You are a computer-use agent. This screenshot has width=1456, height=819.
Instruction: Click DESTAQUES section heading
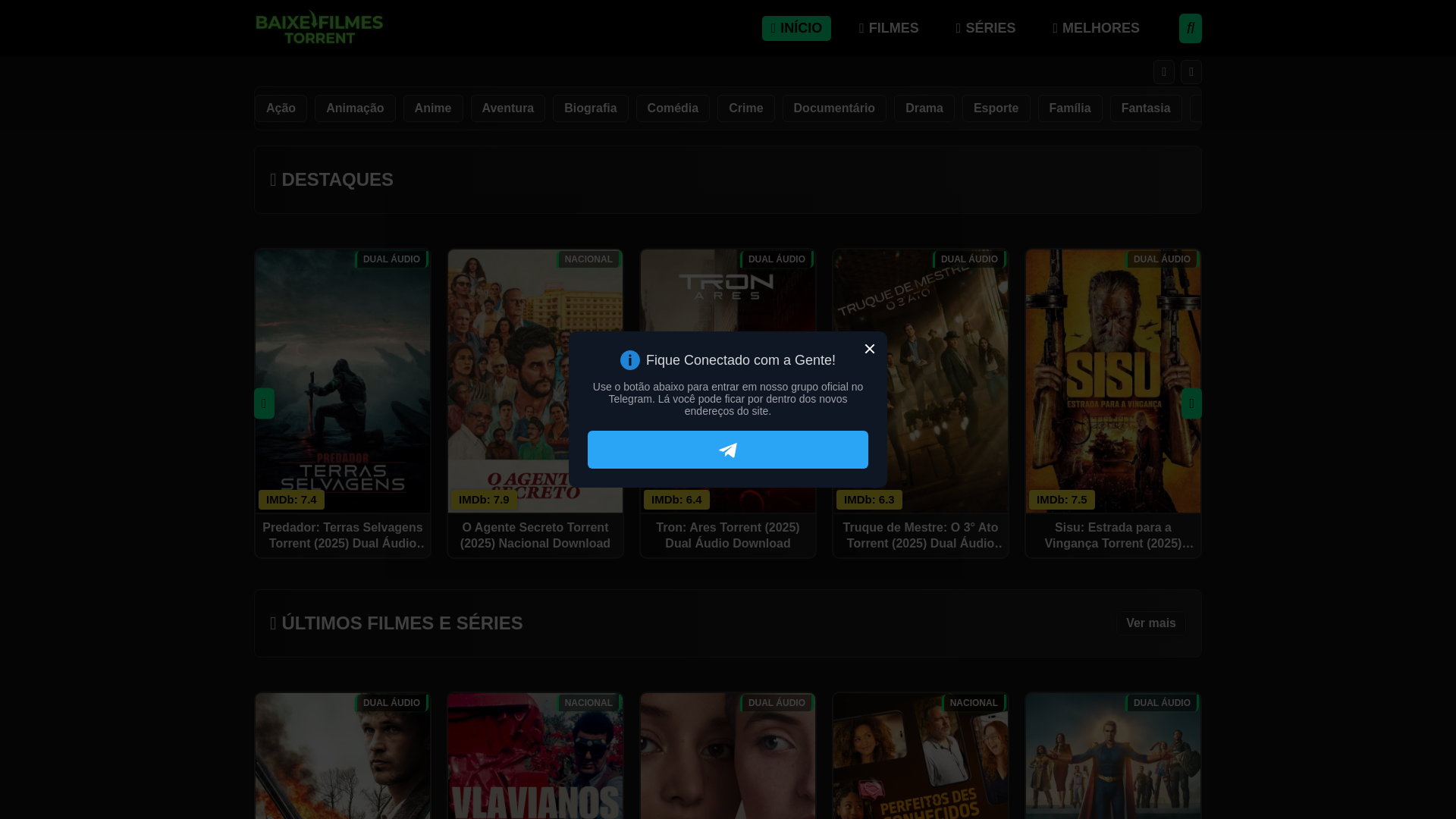pos(331,180)
